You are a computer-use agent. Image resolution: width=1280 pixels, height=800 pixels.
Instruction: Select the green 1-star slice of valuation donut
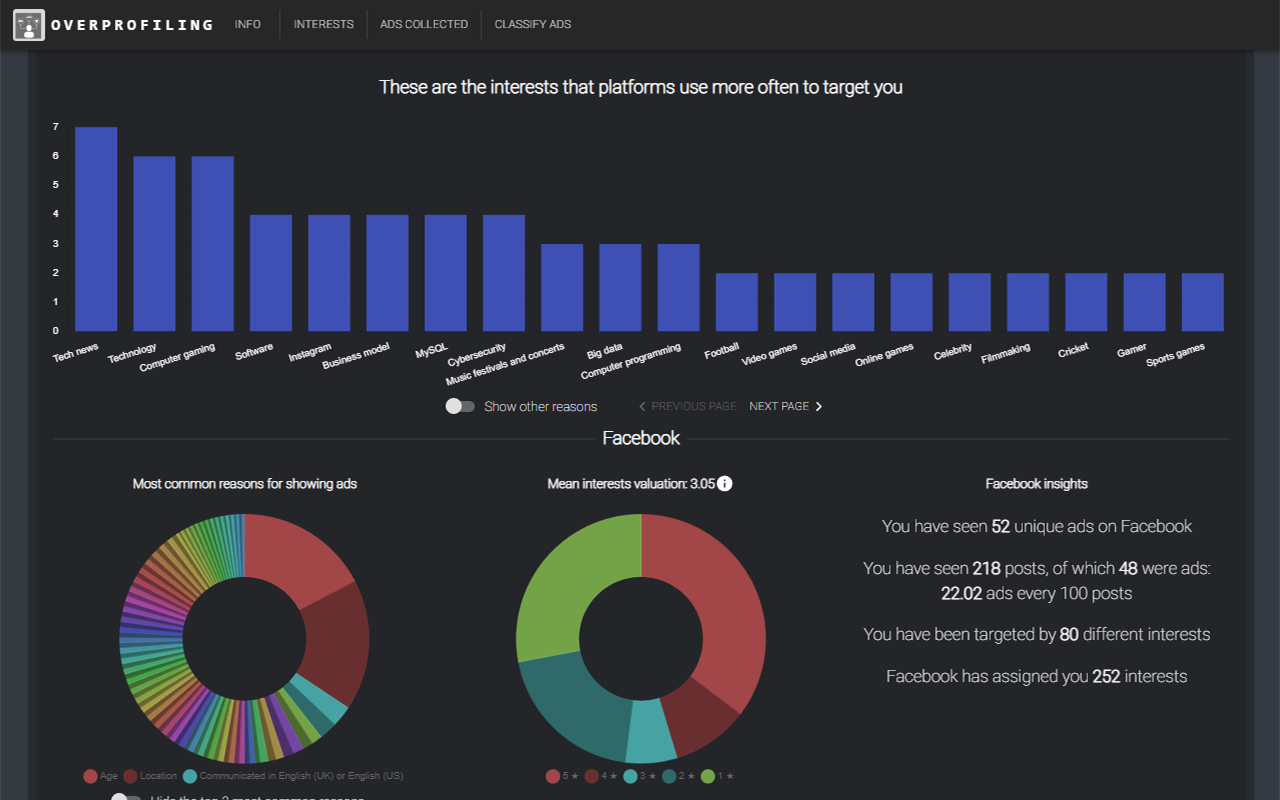pos(567,578)
